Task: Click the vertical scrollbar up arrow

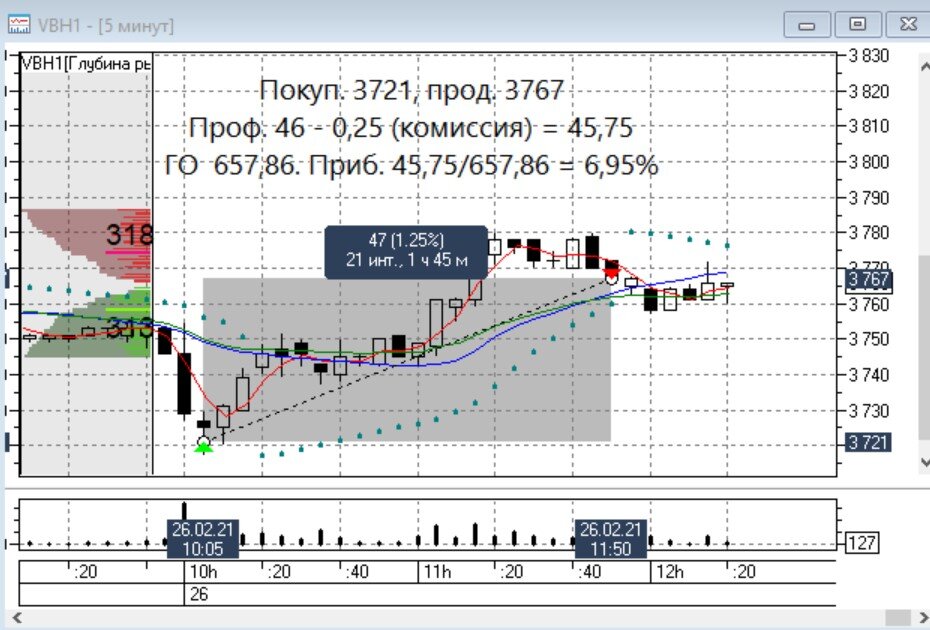Action: pyautogui.click(x=924, y=65)
